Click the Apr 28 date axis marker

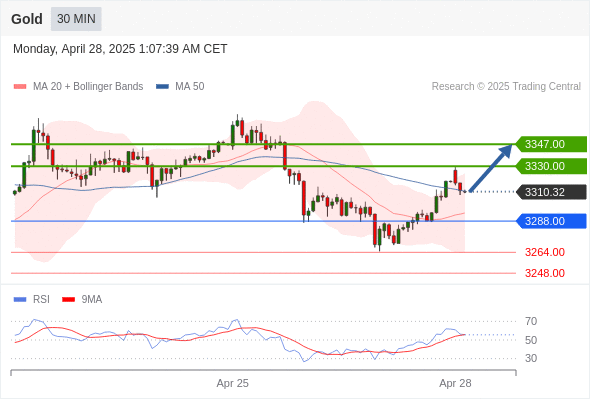455,383
